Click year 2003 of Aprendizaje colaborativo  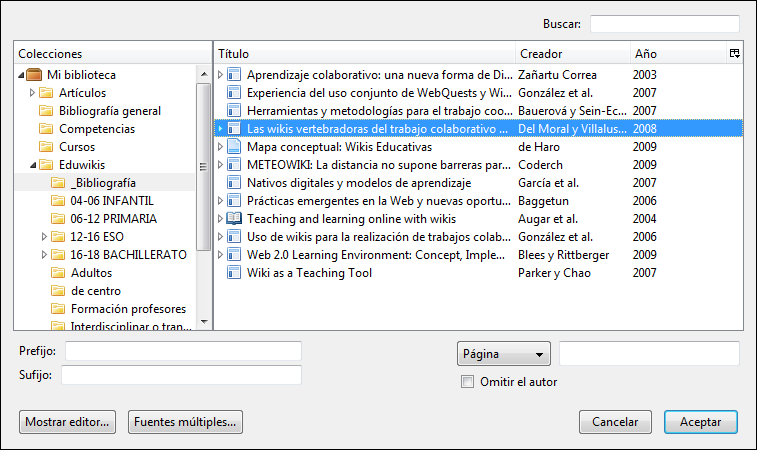click(645, 75)
